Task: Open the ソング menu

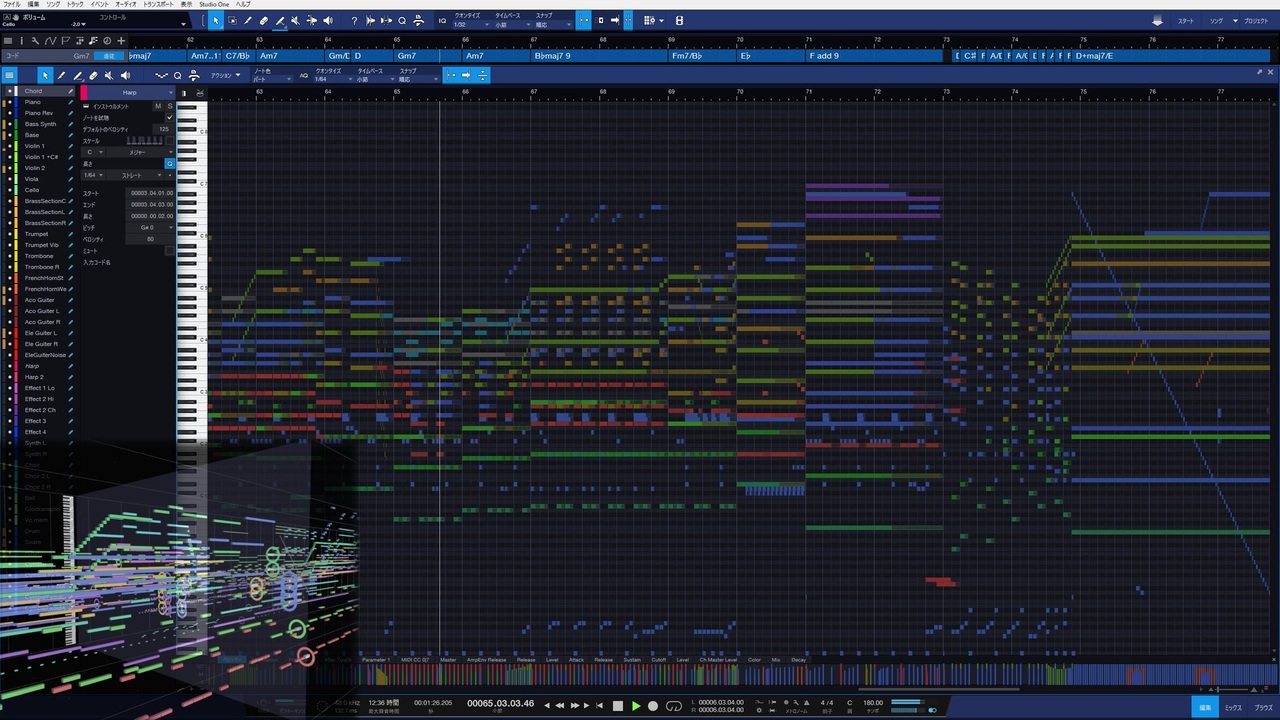Action: click(53, 4)
